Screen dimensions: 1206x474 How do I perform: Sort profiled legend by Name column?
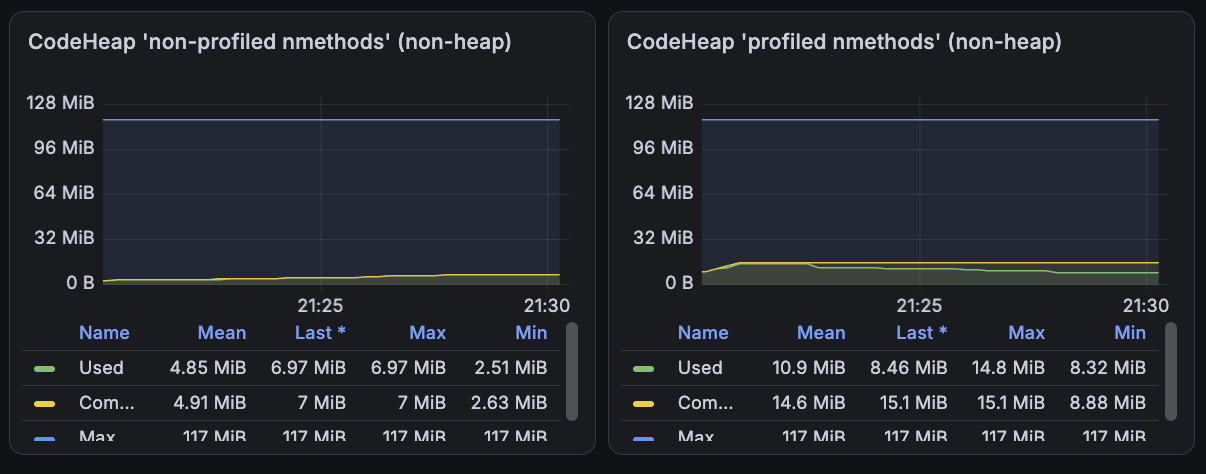point(703,333)
